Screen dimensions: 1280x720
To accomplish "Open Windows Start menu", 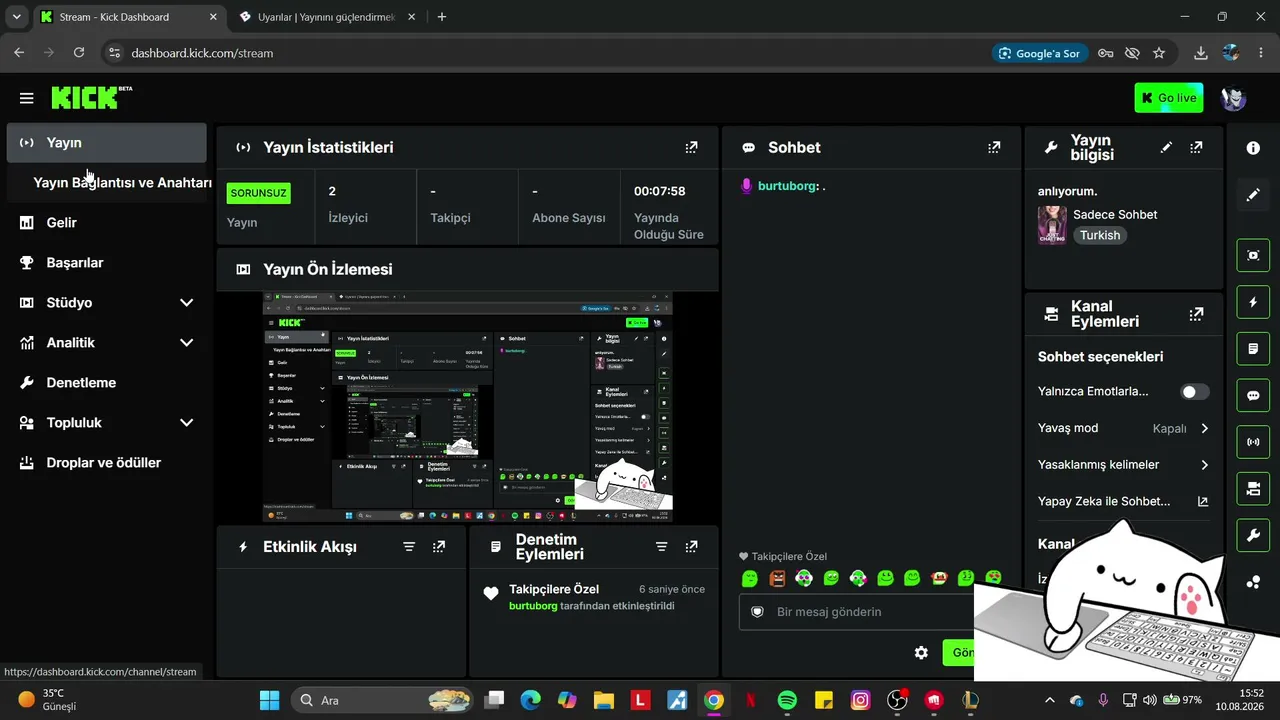I will 270,700.
